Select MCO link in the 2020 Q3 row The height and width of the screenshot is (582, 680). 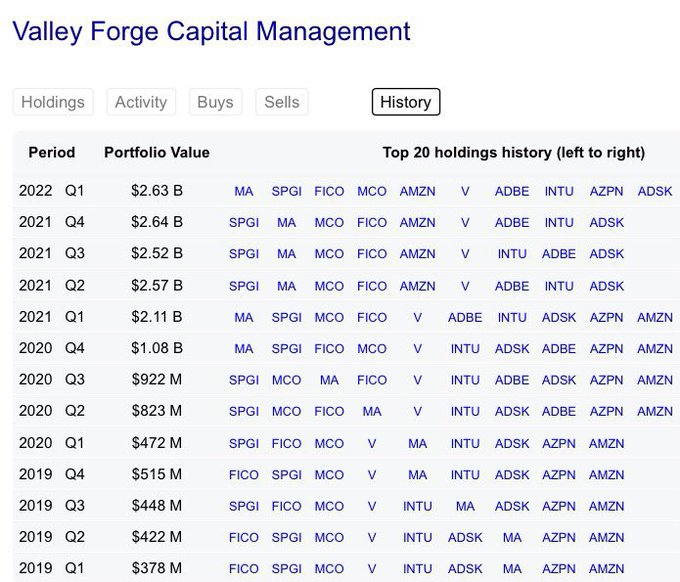click(287, 381)
